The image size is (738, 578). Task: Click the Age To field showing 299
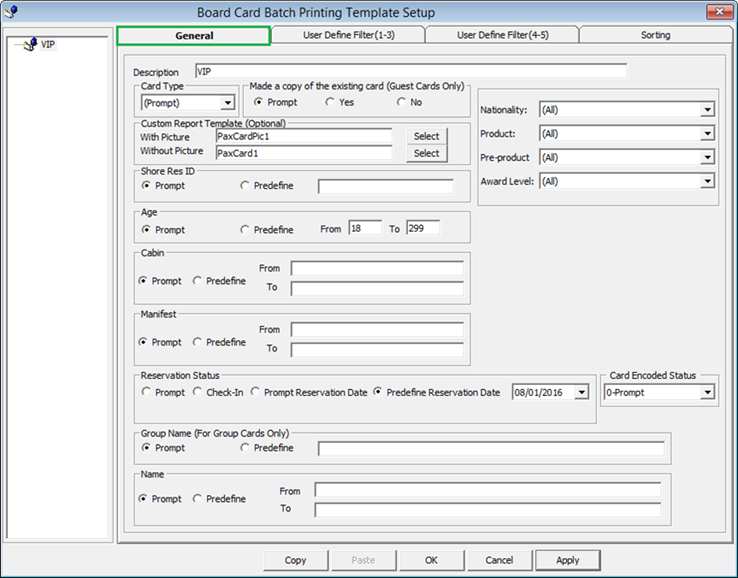pyautogui.click(x=423, y=228)
